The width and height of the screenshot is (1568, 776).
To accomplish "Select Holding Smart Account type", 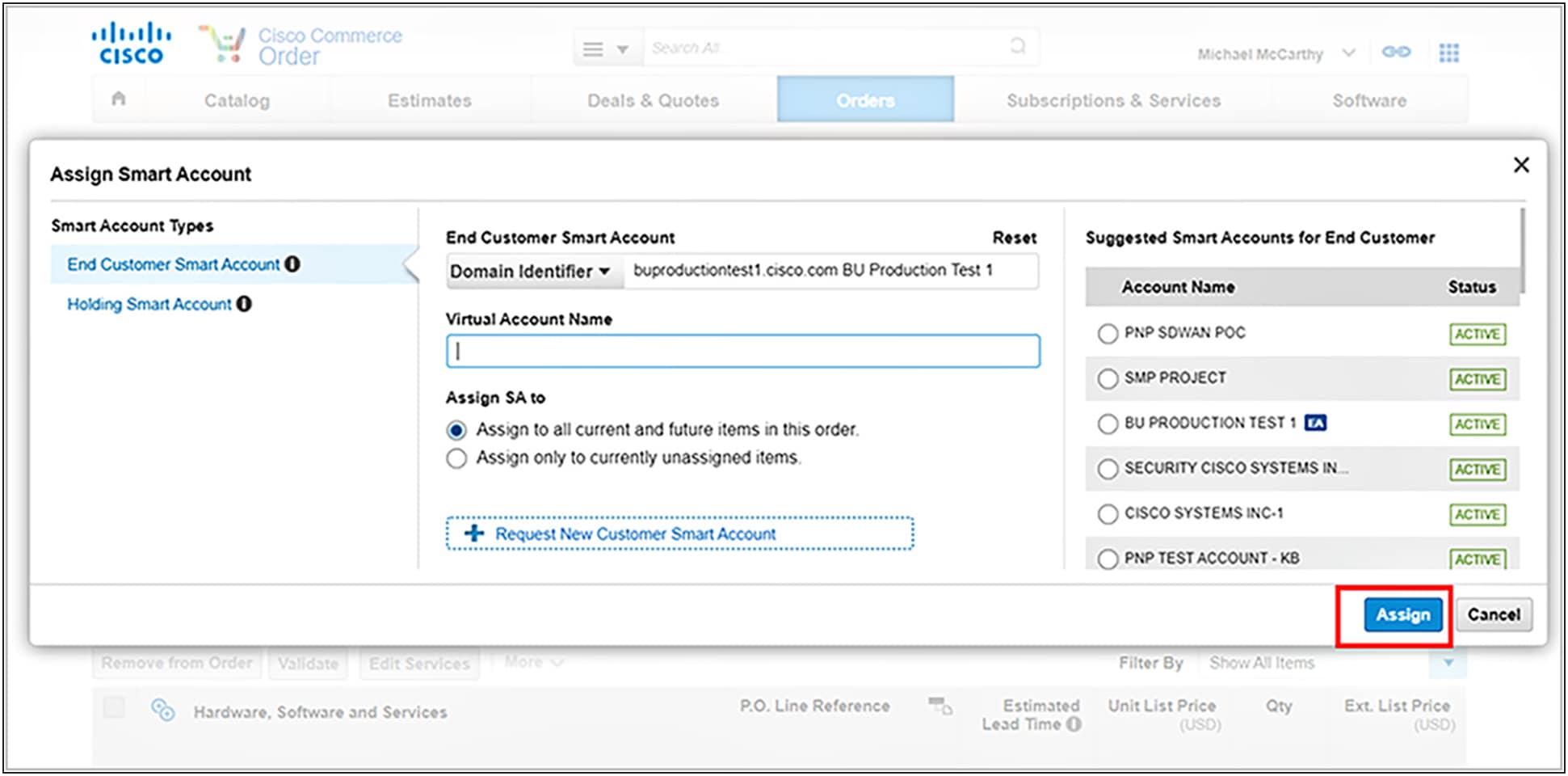I will click(149, 304).
